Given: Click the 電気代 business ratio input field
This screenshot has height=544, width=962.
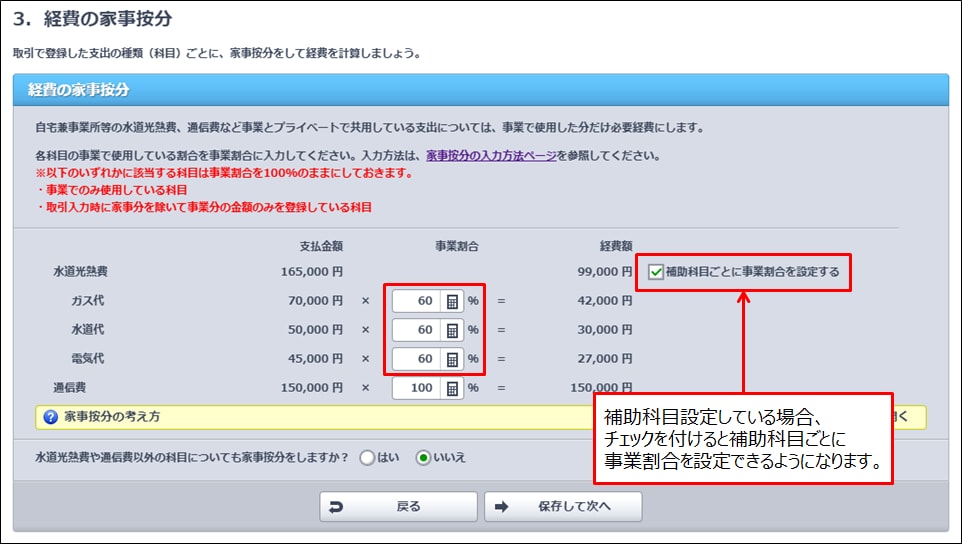Looking at the screenshot, I should tap(416, 359).
